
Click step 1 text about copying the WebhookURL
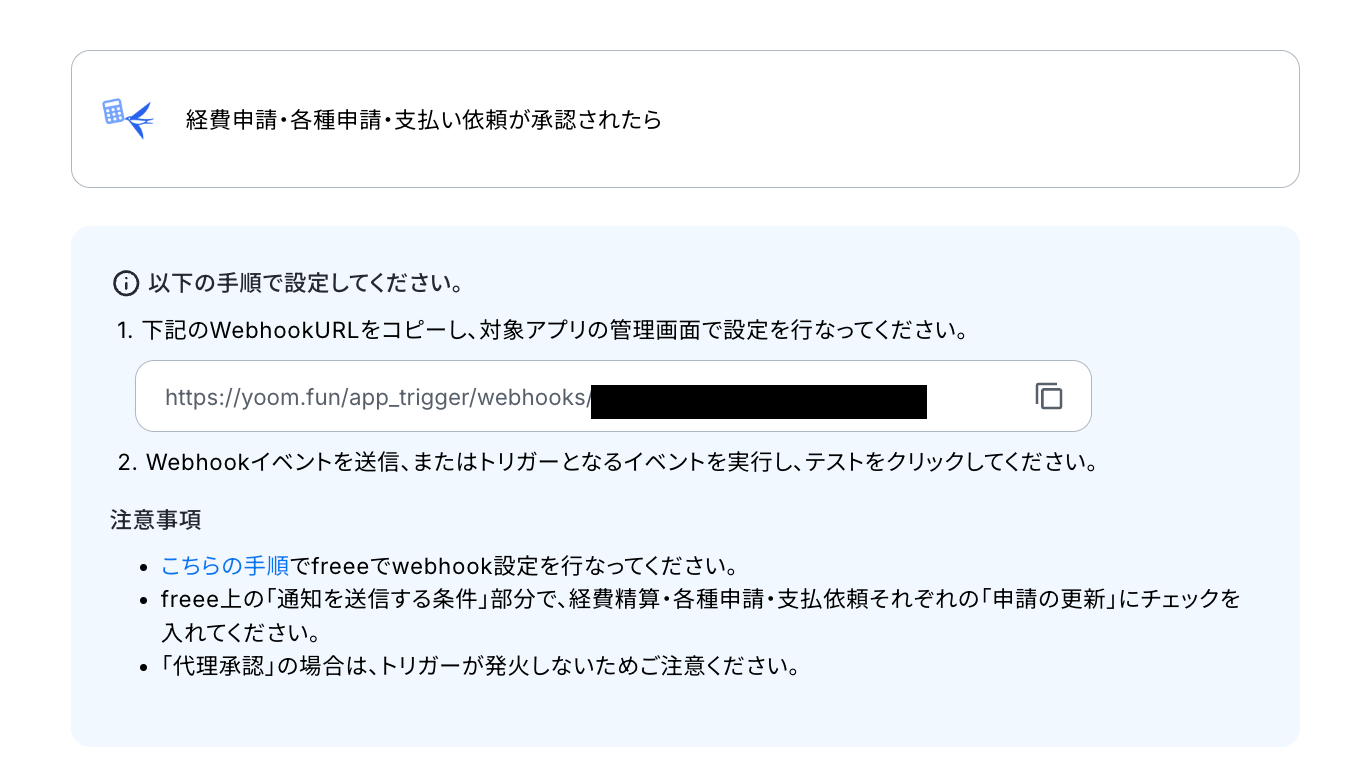click(x=543, y=330)
